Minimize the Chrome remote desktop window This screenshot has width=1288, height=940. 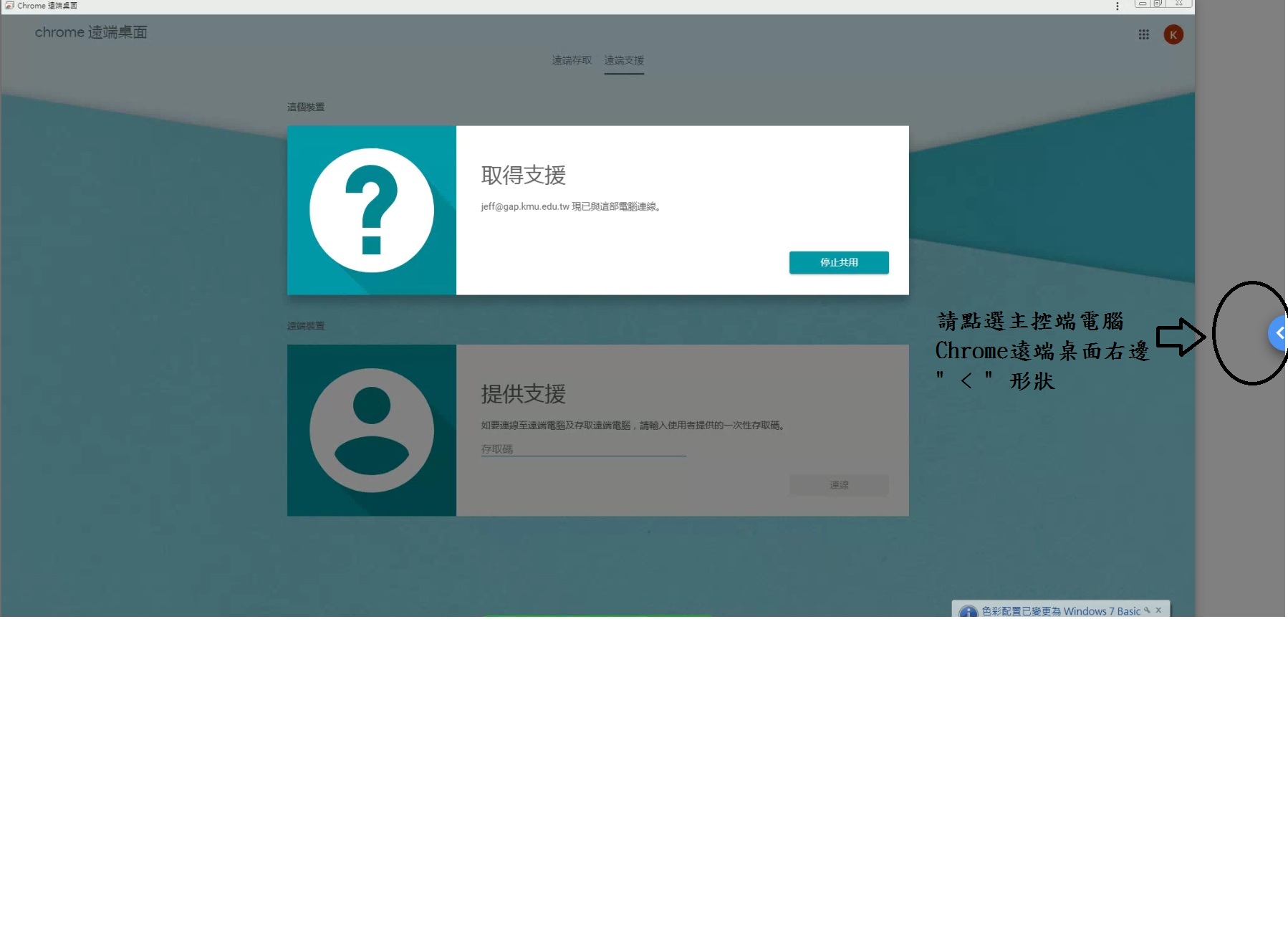click(x=1143, y=4)
